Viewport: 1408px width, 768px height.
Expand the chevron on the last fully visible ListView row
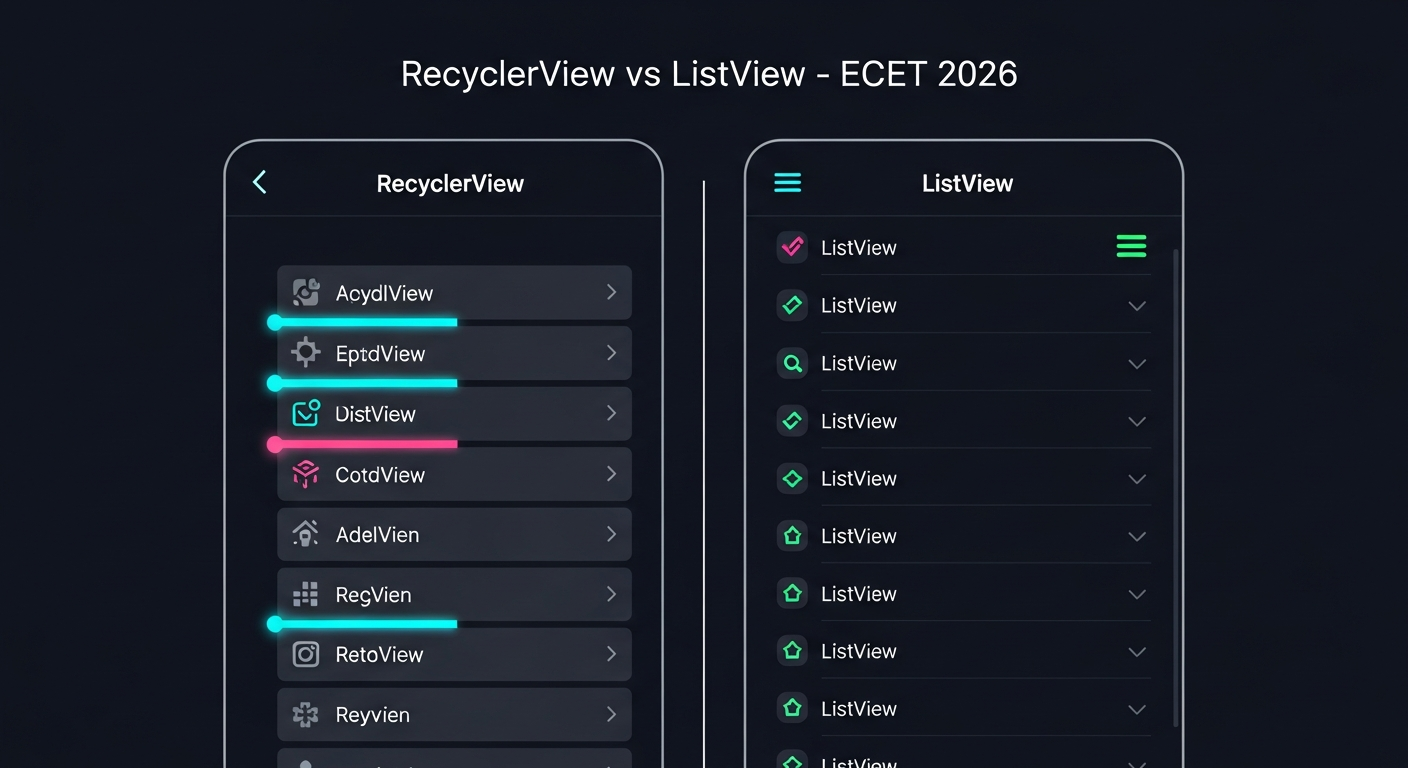(x=1136, y=709)
